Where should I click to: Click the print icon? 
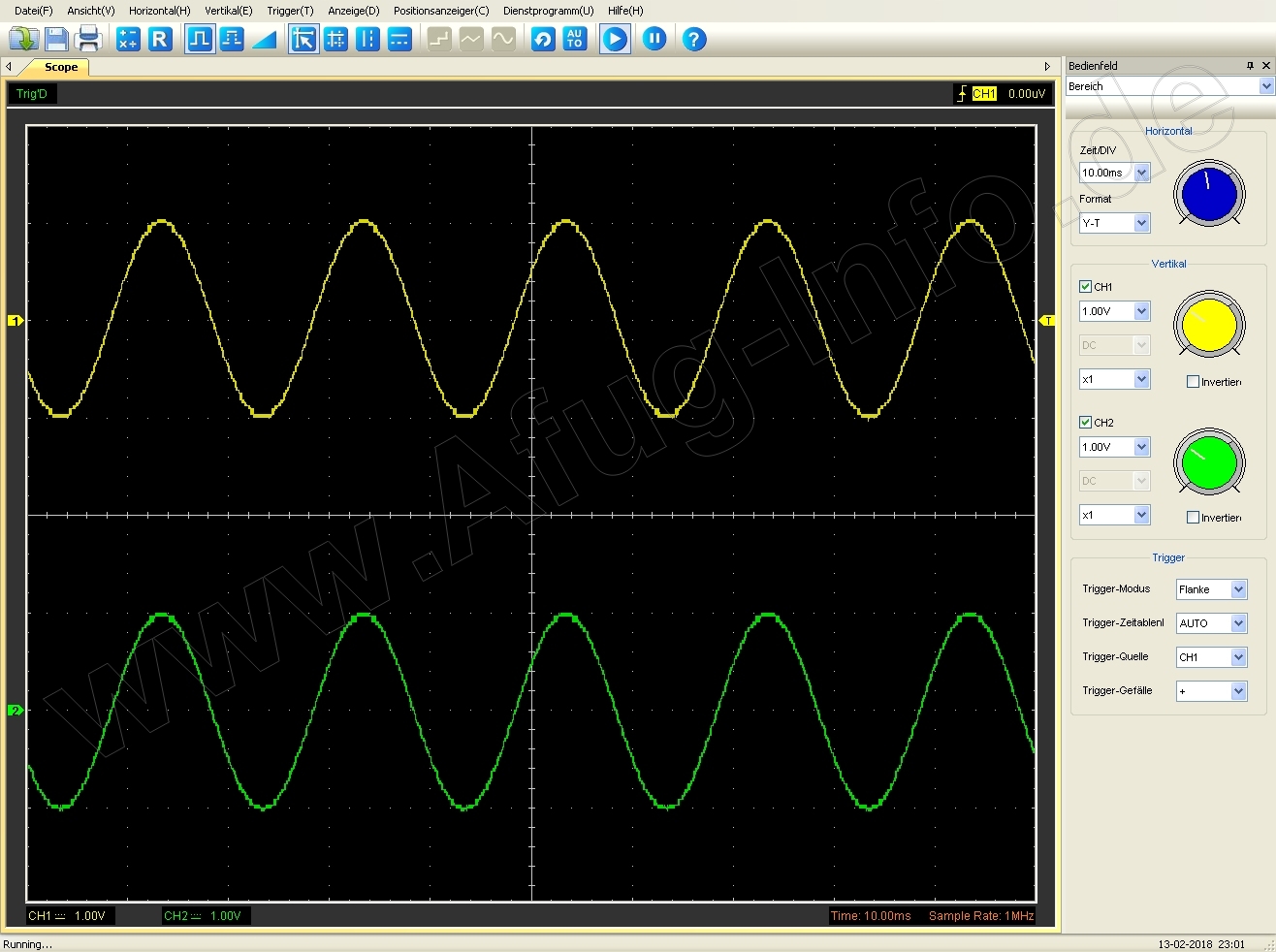[88, 39]
